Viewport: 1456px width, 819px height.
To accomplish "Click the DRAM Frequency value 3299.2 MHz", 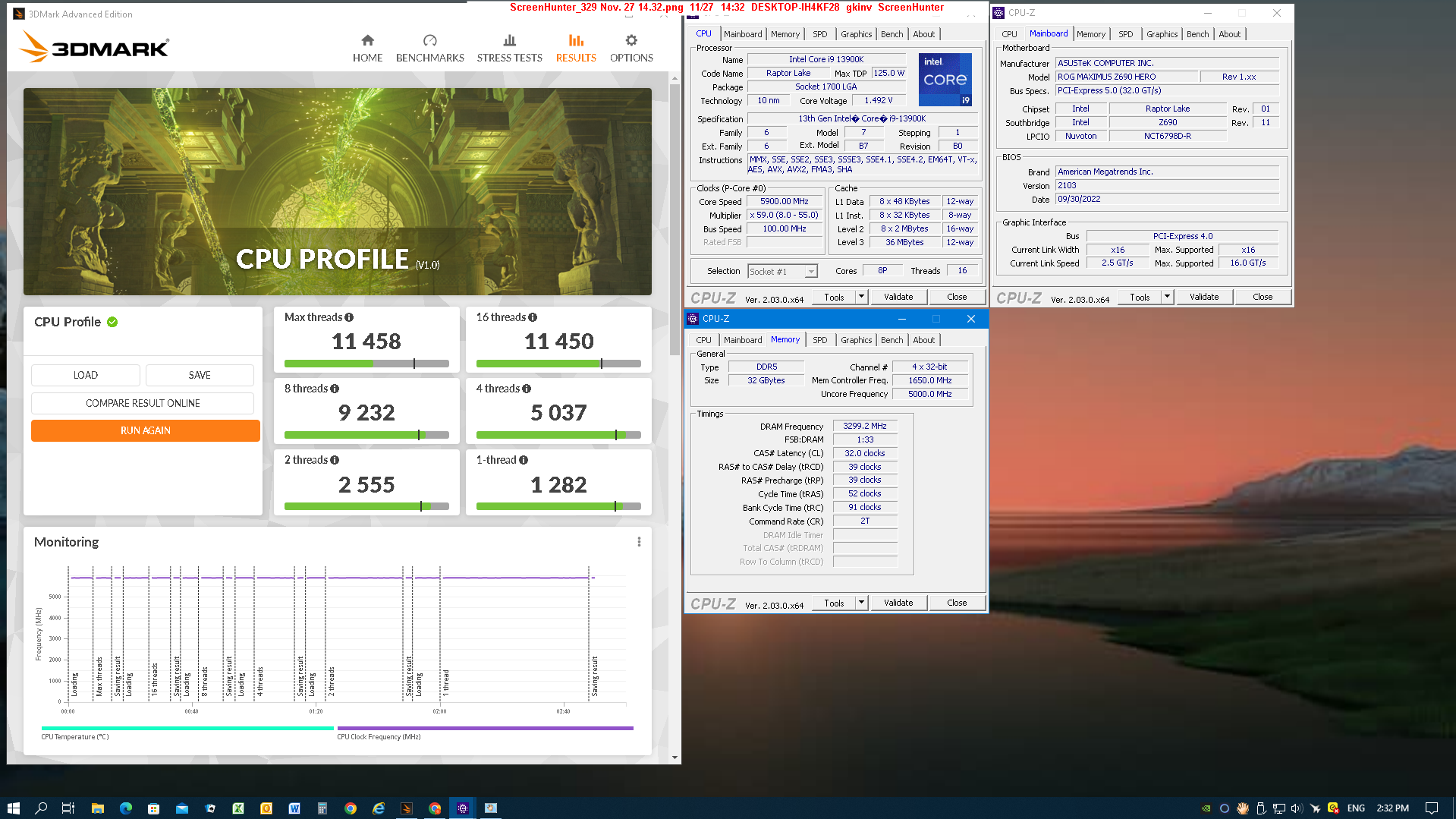I will [x=864, y=426].
